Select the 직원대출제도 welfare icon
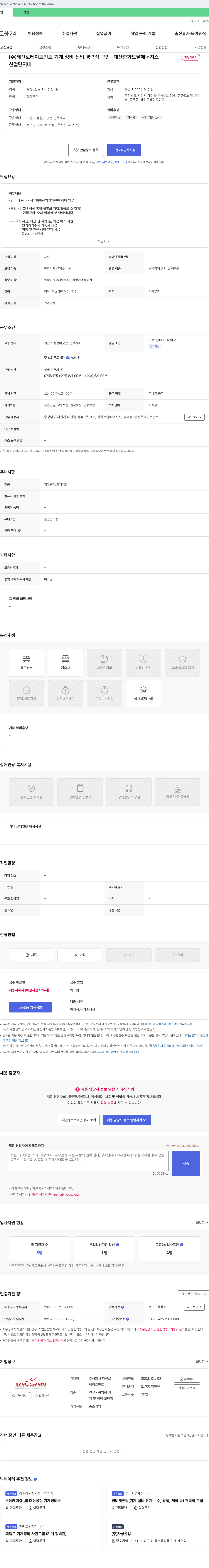 tap(65, 694)
